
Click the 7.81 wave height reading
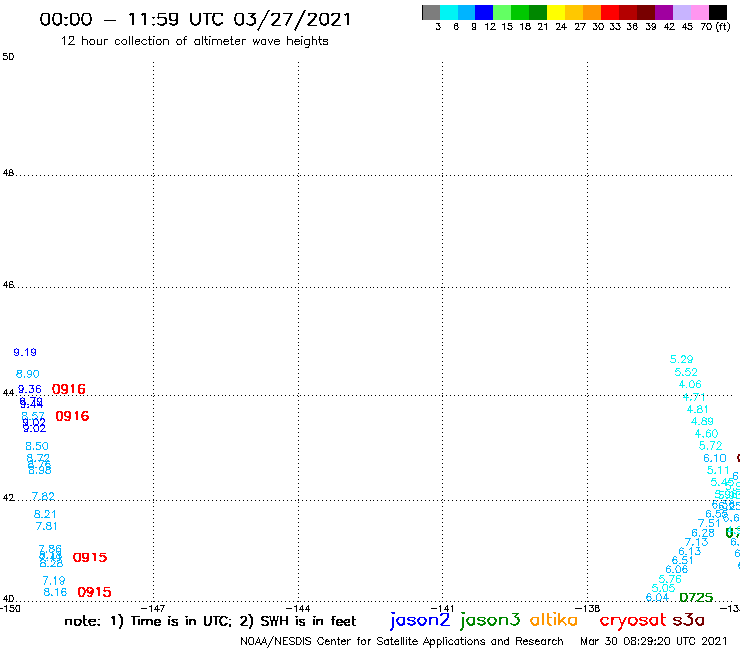(46, 526)
